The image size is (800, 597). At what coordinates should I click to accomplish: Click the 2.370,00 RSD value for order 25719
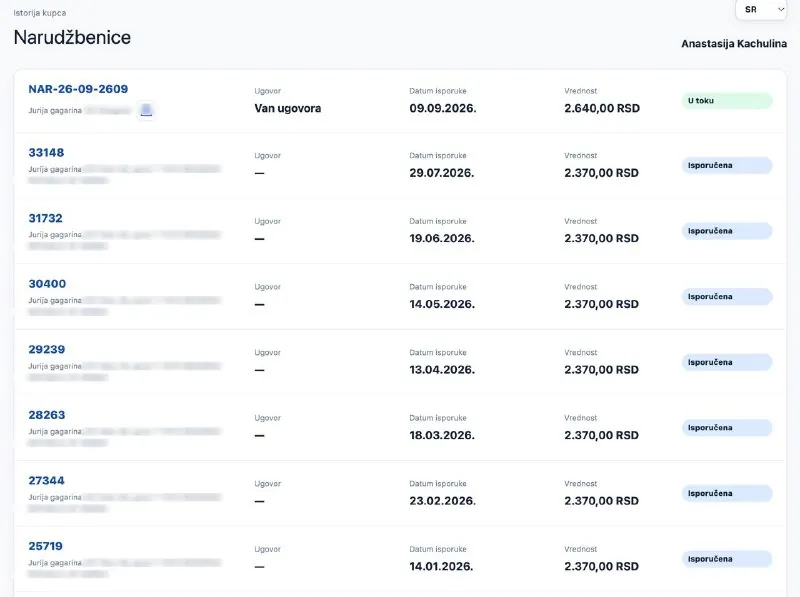point(602,566)
